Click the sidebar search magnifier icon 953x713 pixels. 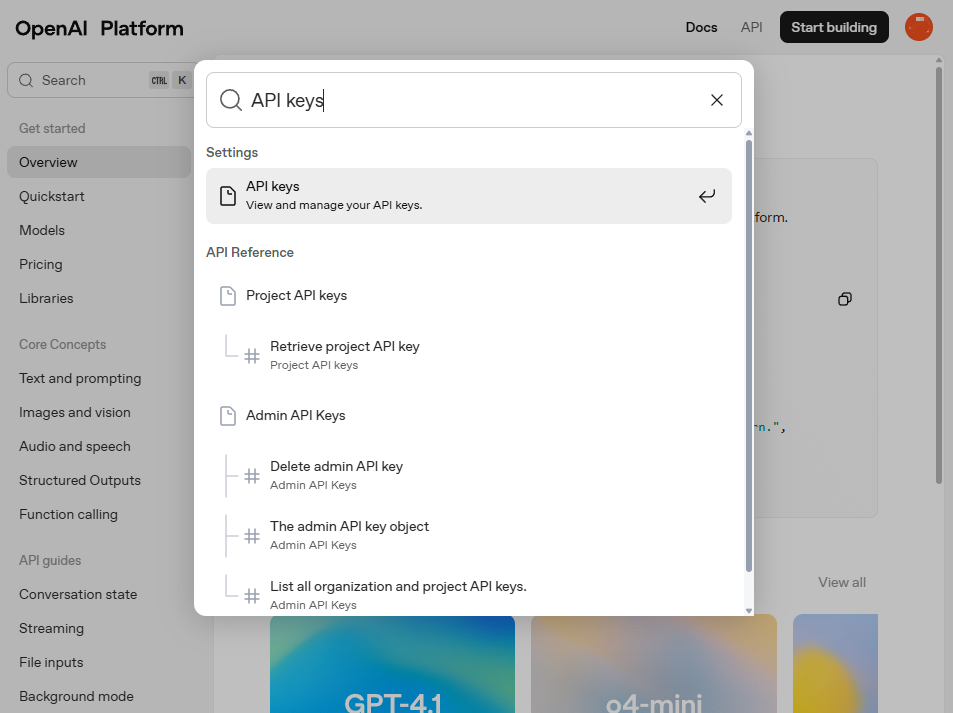coord(26,80)
